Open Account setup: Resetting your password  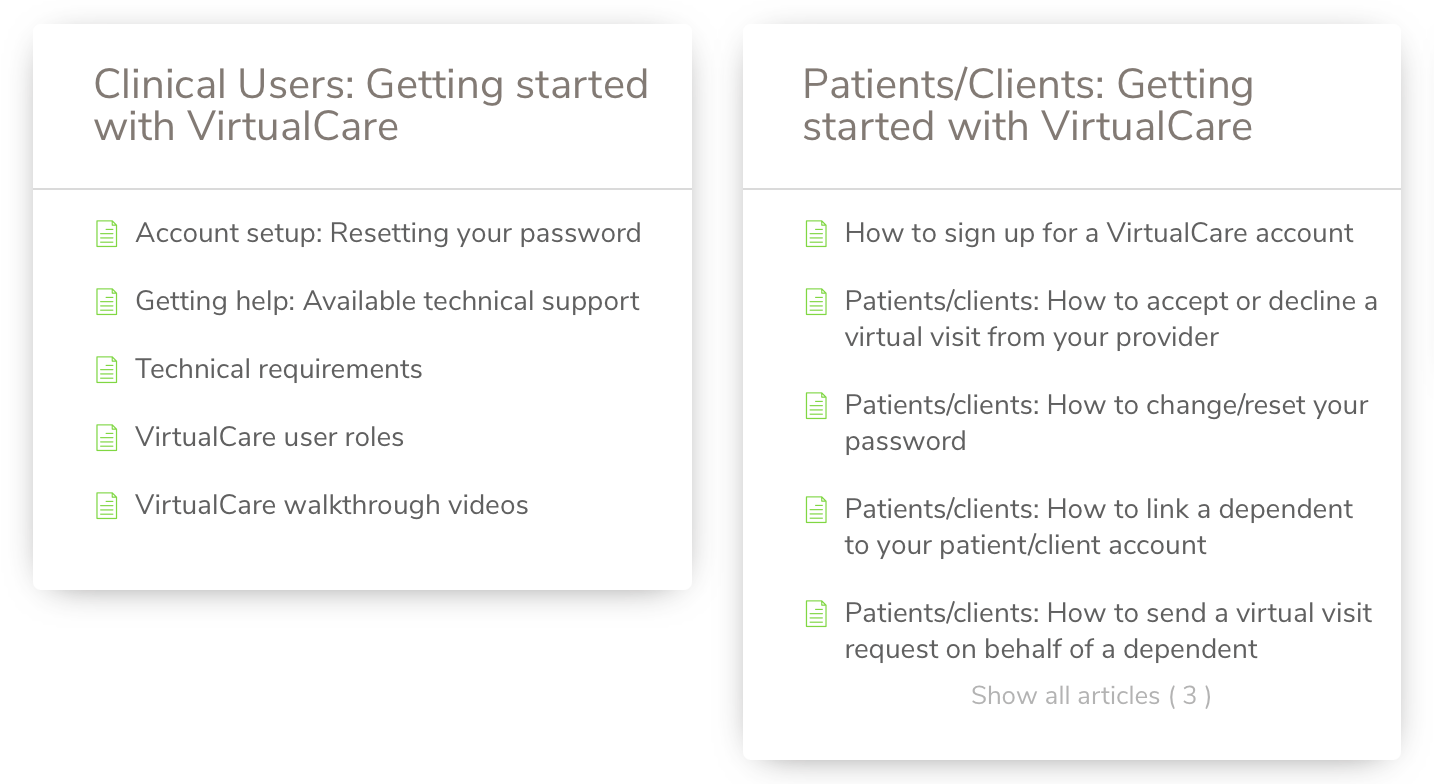point(388,234)
